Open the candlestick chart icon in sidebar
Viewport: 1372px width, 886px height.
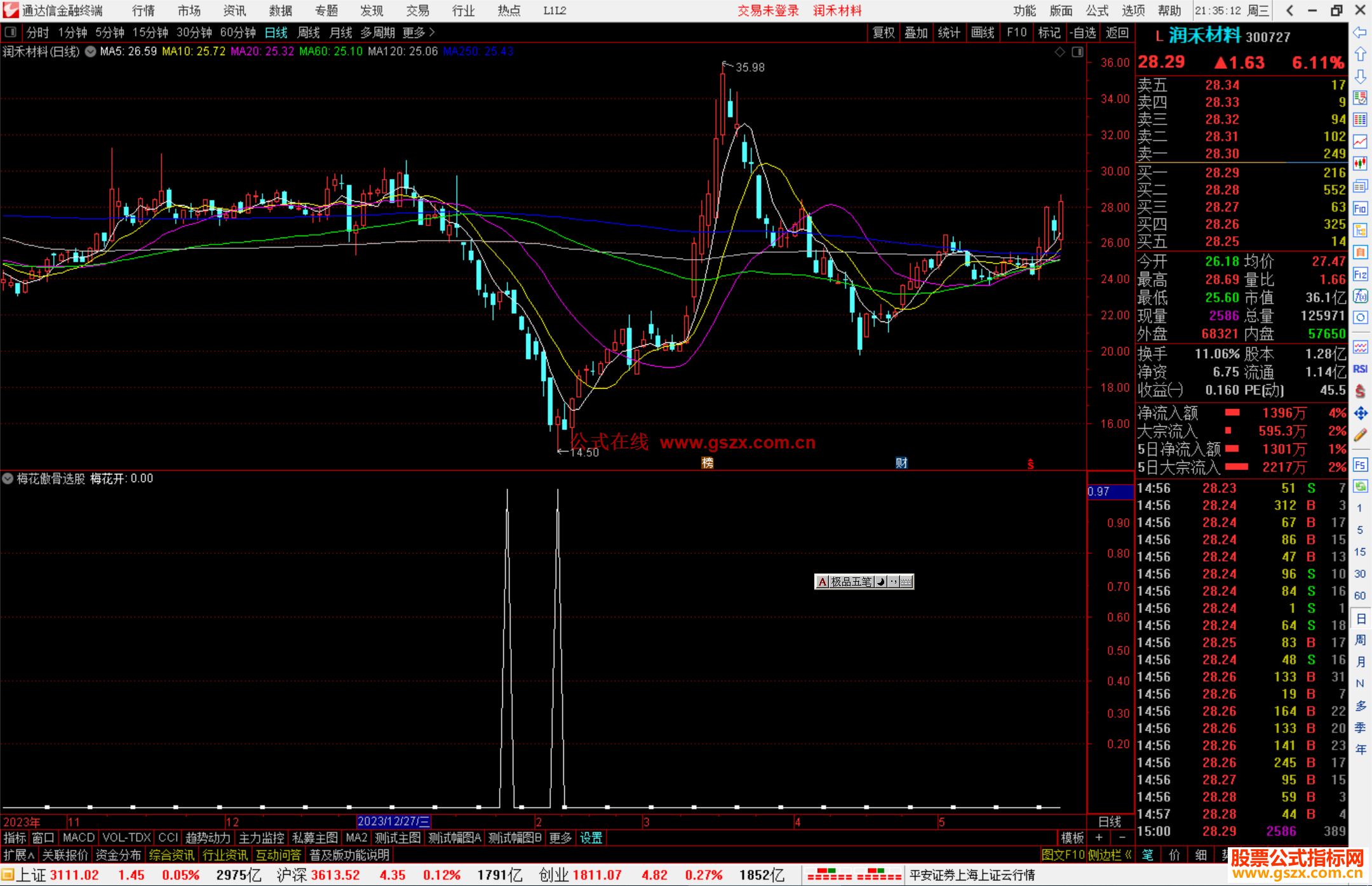[1360, 164]
